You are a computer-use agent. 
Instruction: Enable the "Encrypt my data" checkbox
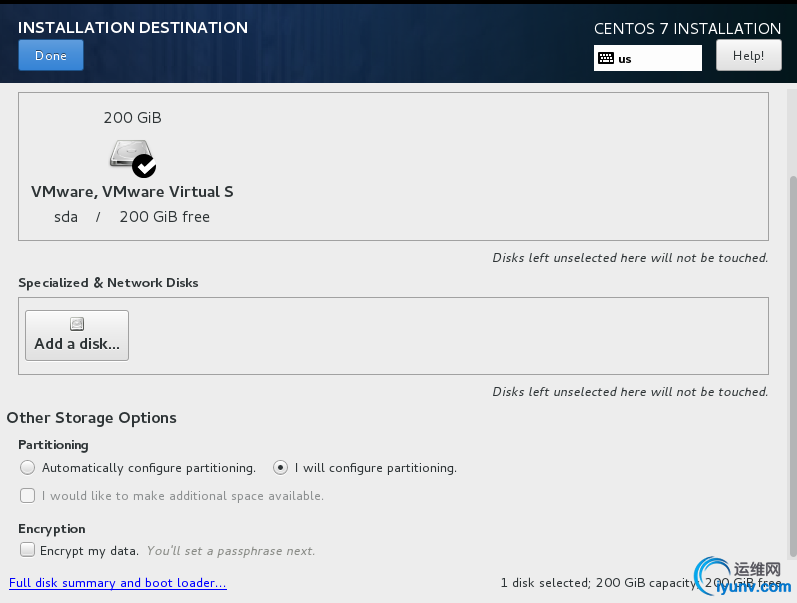[27, 550]
